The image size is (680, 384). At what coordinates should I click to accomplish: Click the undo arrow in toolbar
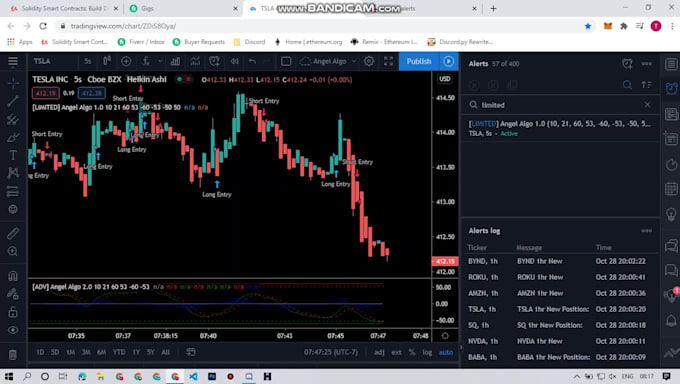pos(252,61)
